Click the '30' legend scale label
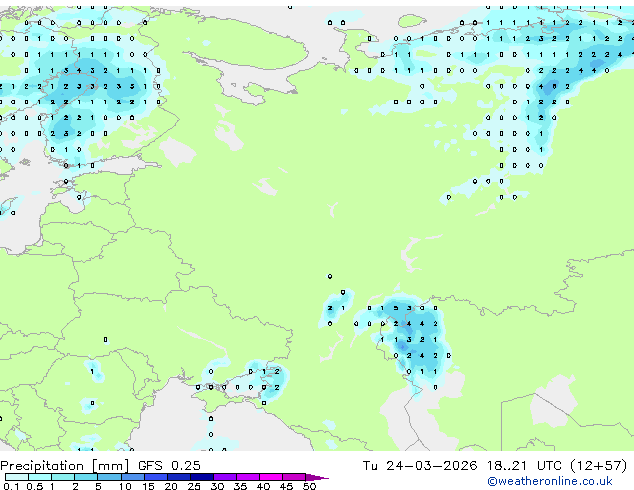This screenshot has width=634, height=490. tap(217, 486)
